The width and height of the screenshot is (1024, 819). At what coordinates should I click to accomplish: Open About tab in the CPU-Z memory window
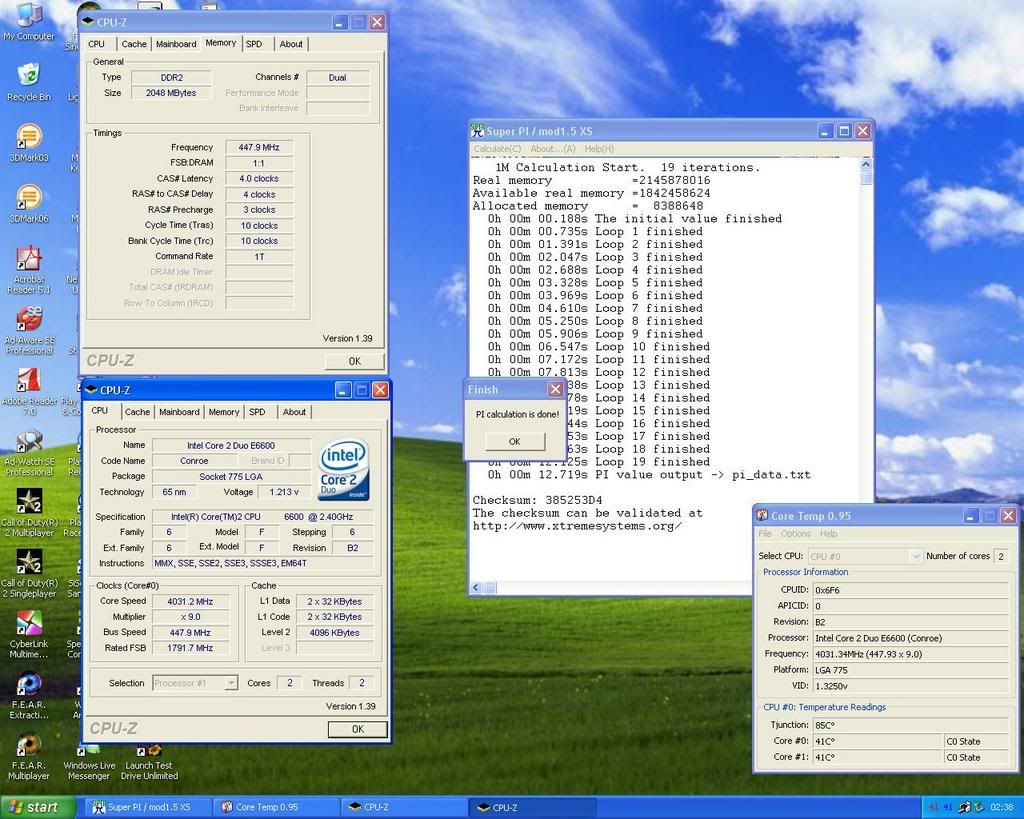[291, 44]
